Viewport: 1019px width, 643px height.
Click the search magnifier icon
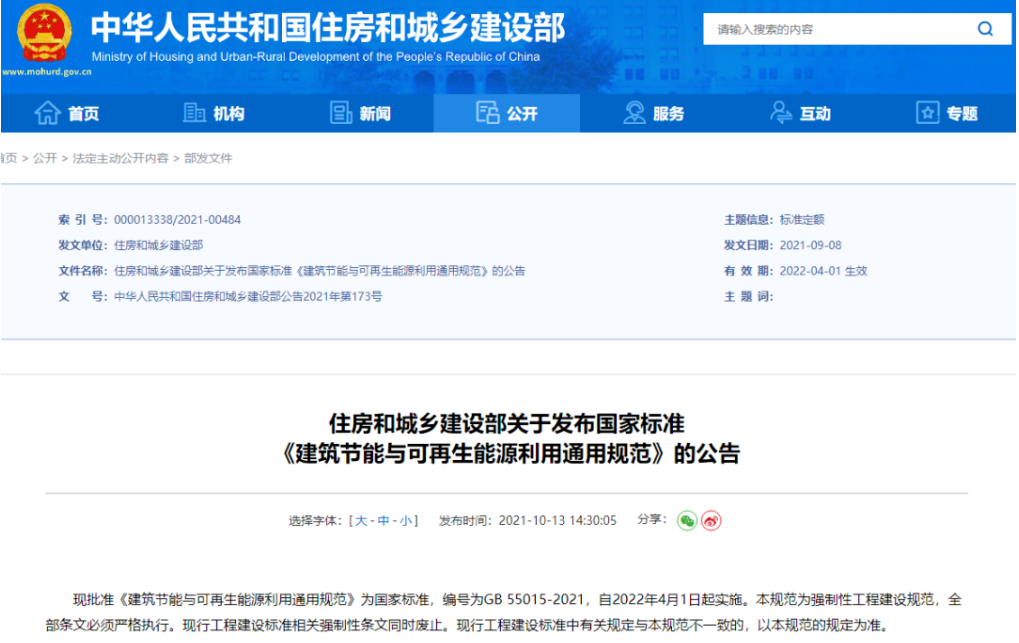(984, 29)
